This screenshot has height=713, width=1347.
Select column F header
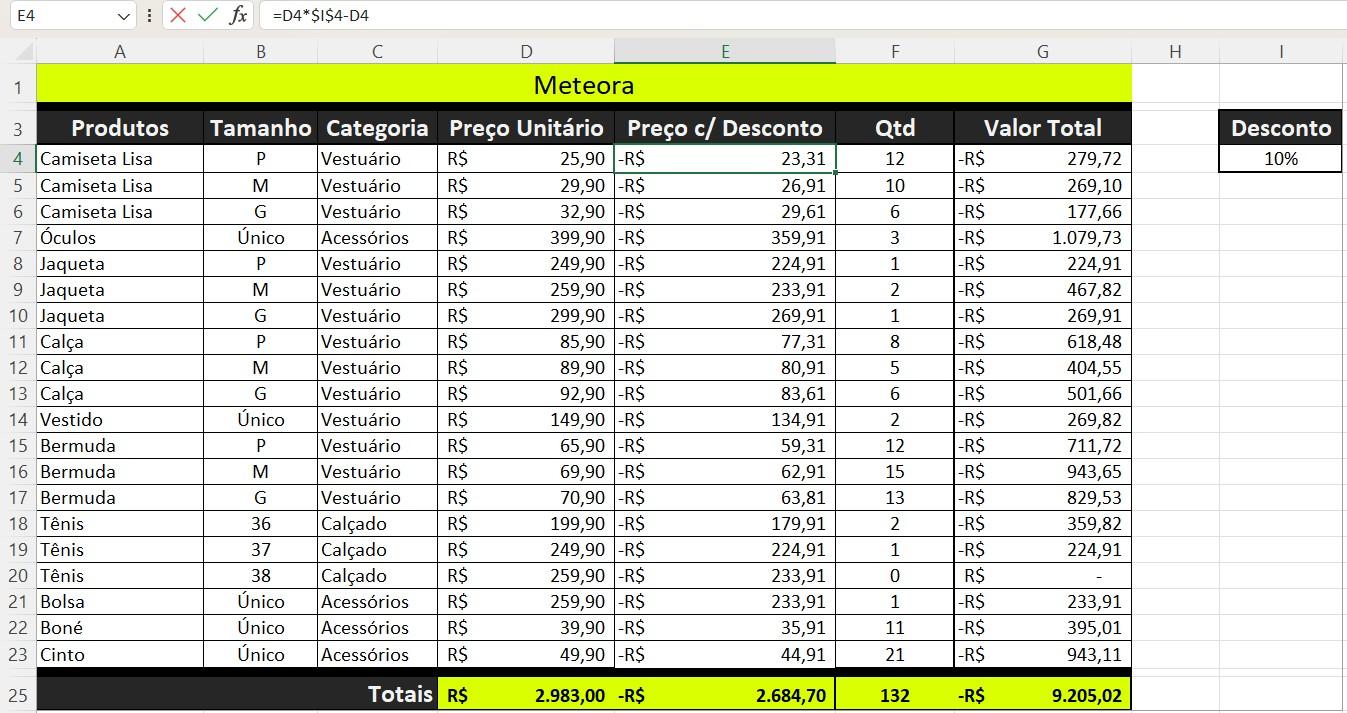click(x=895, y=52)
